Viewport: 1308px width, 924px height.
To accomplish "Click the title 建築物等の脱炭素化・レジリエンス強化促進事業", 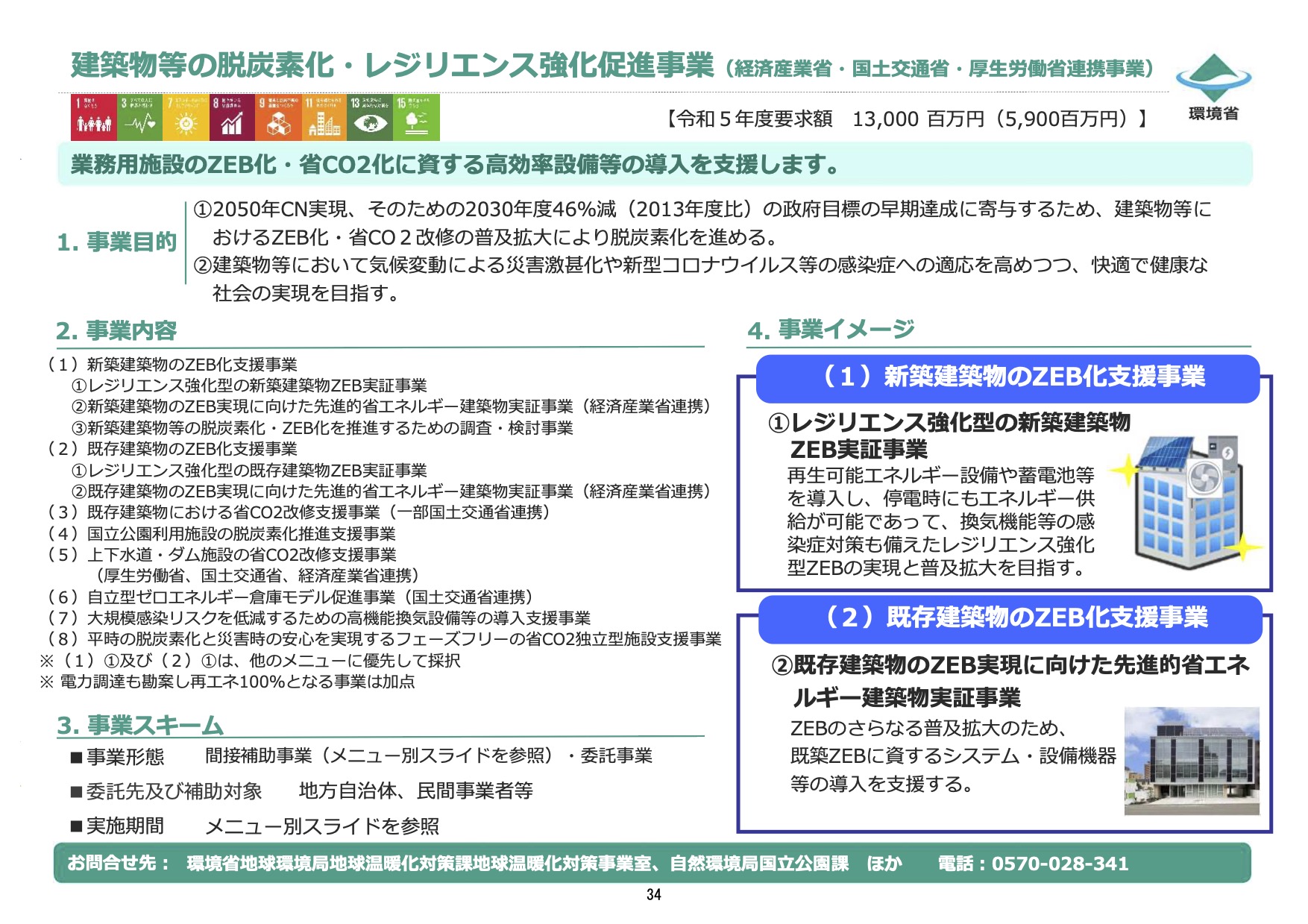I will pos(392,65).
